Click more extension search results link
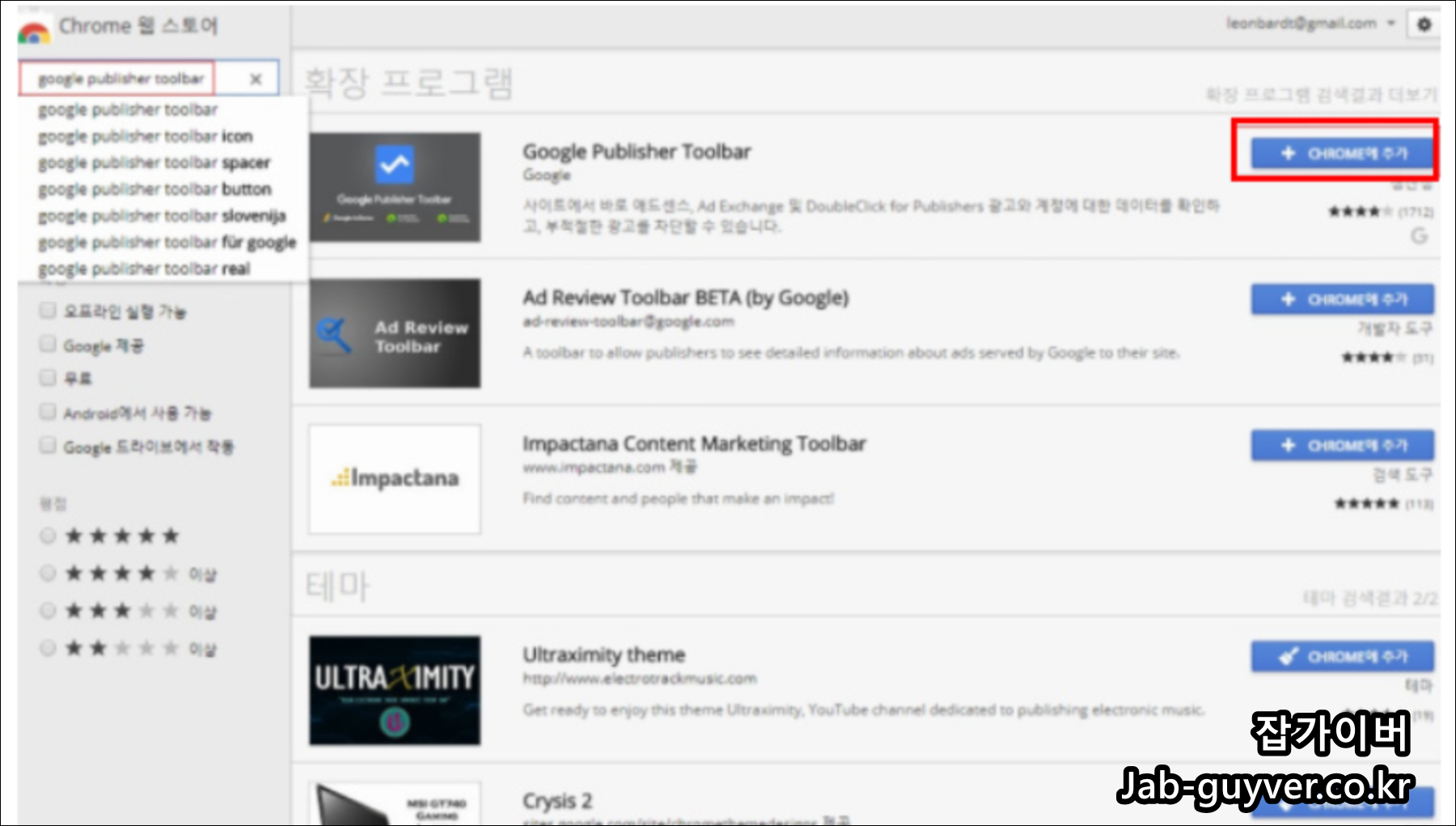Viewport: 1456px width, 826px height. click(x=1321, y=95)
